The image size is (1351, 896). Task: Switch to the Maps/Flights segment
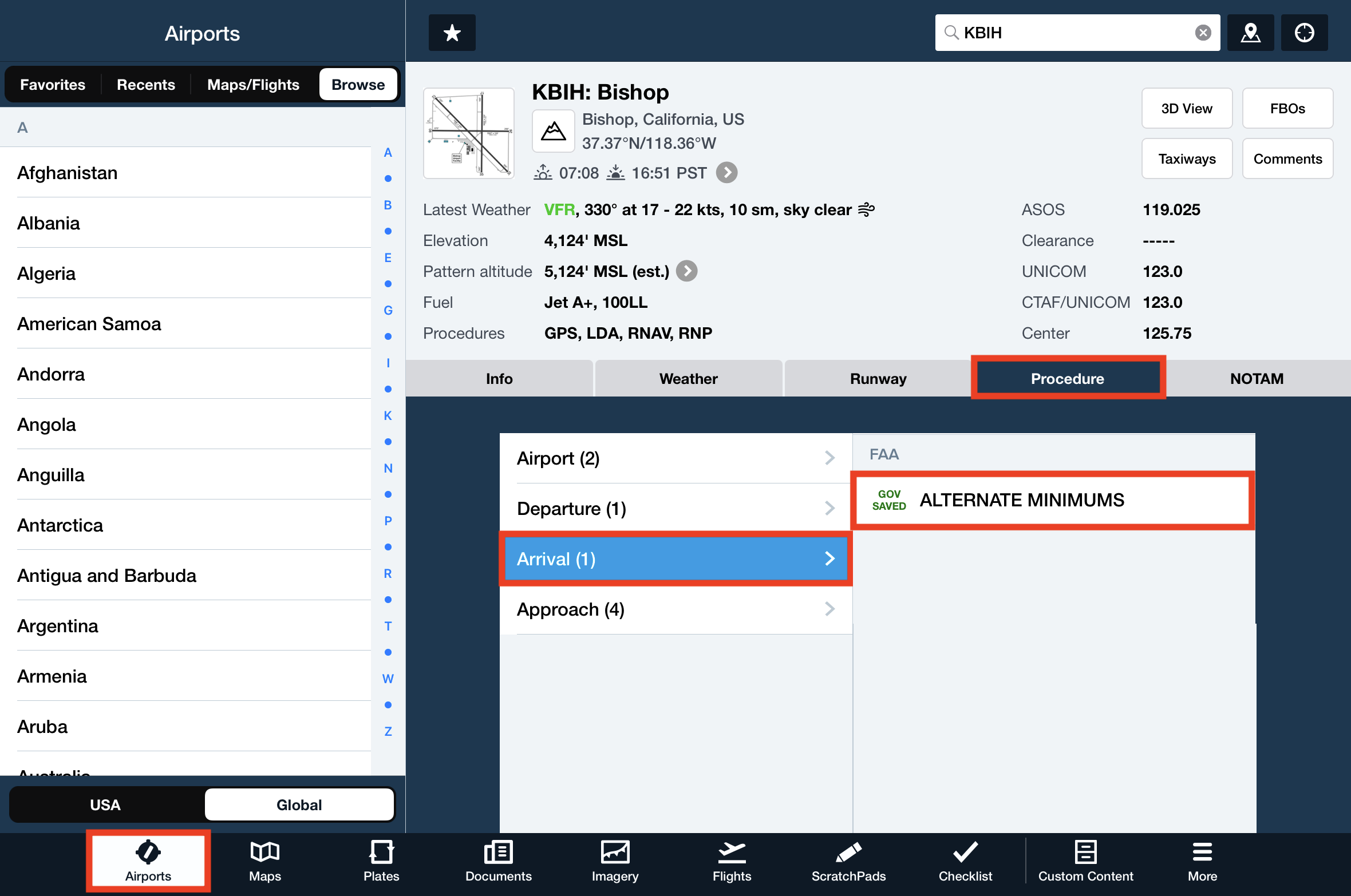[254, 85]
